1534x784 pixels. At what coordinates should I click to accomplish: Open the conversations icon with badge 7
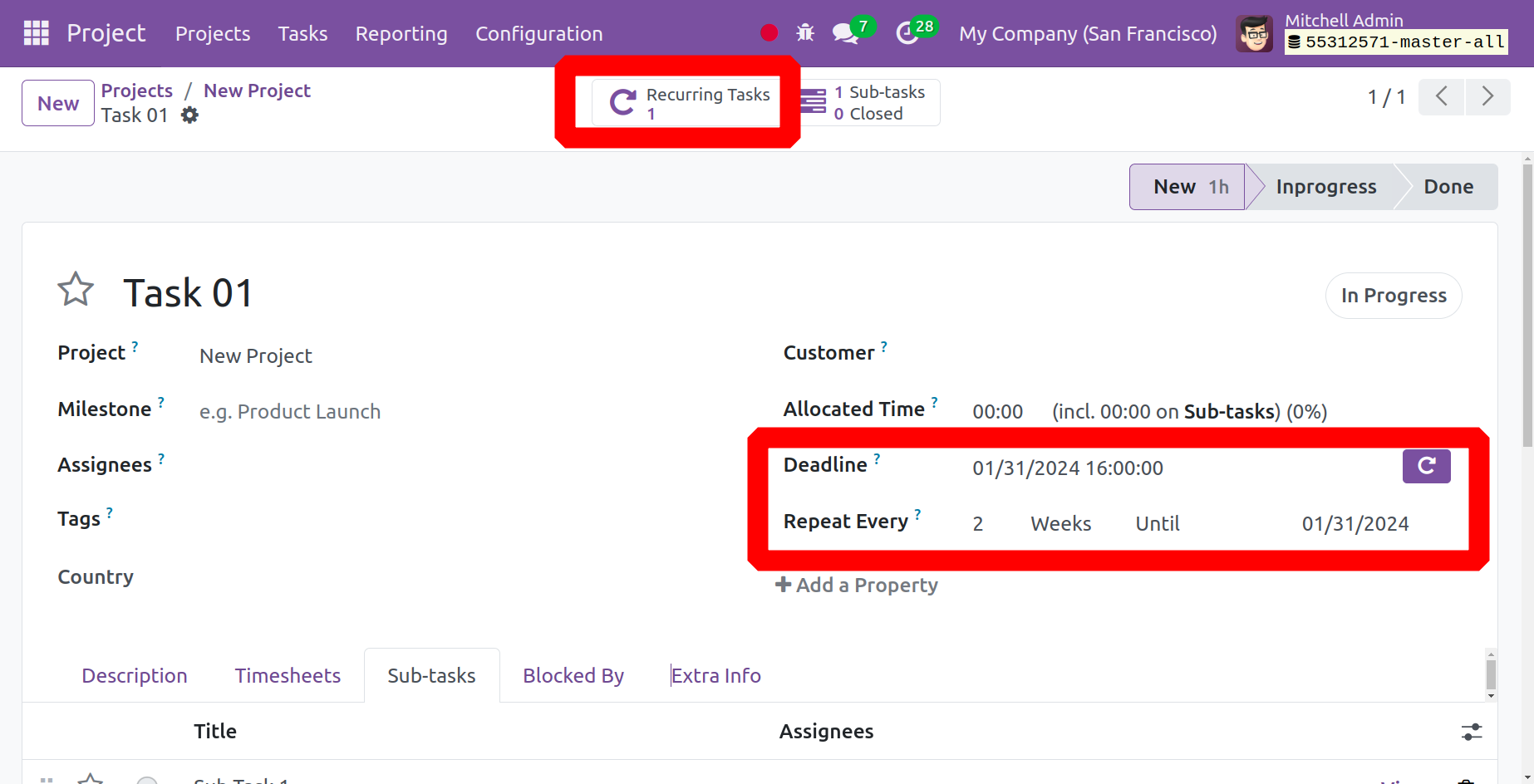(845, 33)
